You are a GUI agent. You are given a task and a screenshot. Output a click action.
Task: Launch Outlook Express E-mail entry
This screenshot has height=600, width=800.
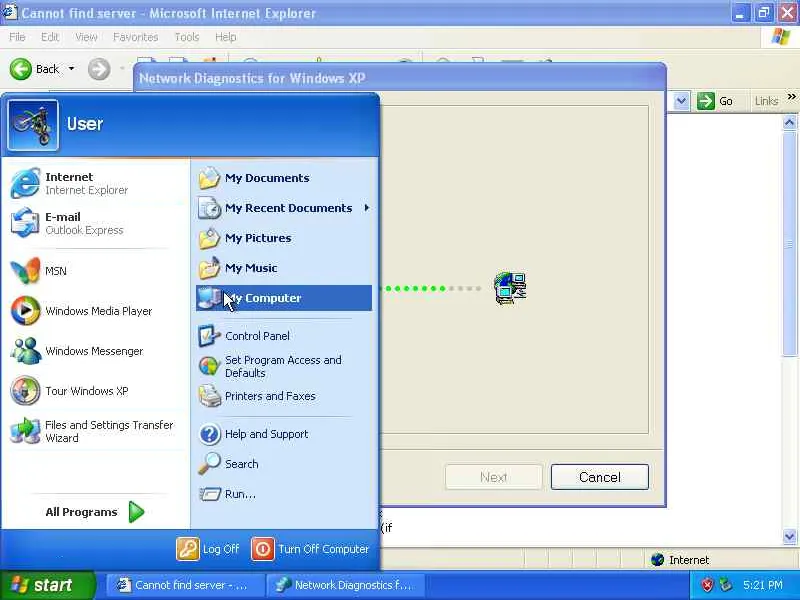(x=94, y=223)
